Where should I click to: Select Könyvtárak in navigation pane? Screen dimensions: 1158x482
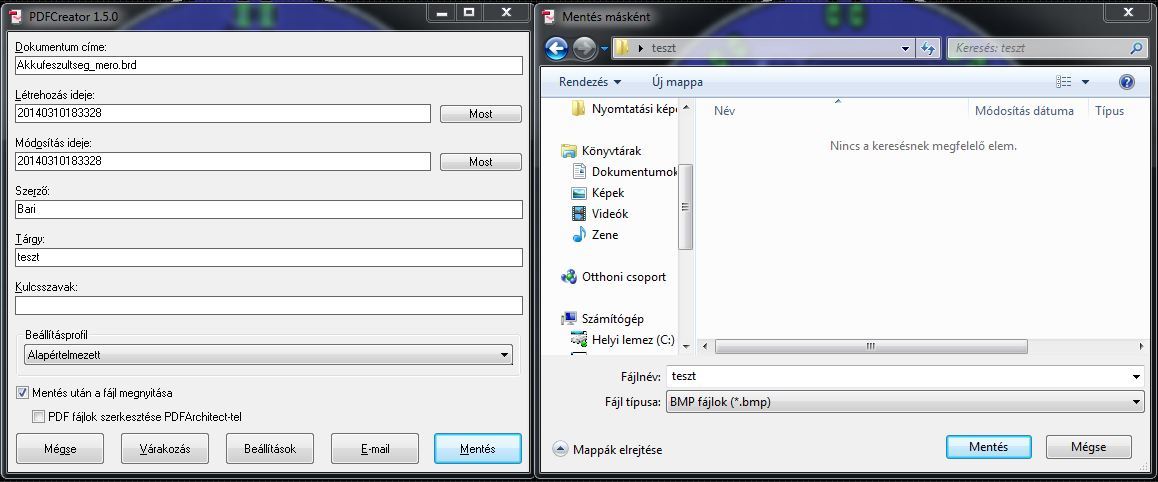[601, 151]
